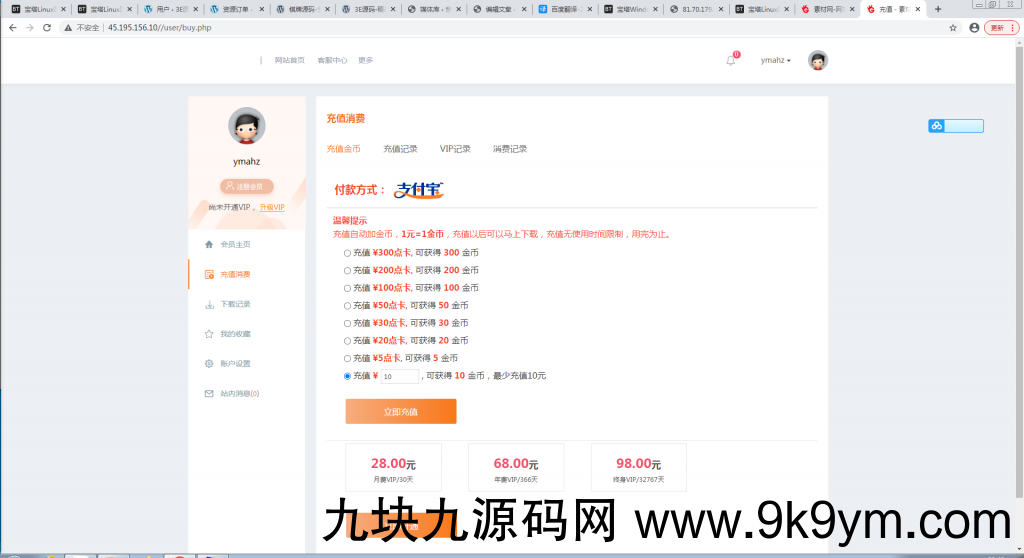Viewport: 1024px width, 558px height.
Task: Click the browser forward arrow
Action: coord(30,27)
